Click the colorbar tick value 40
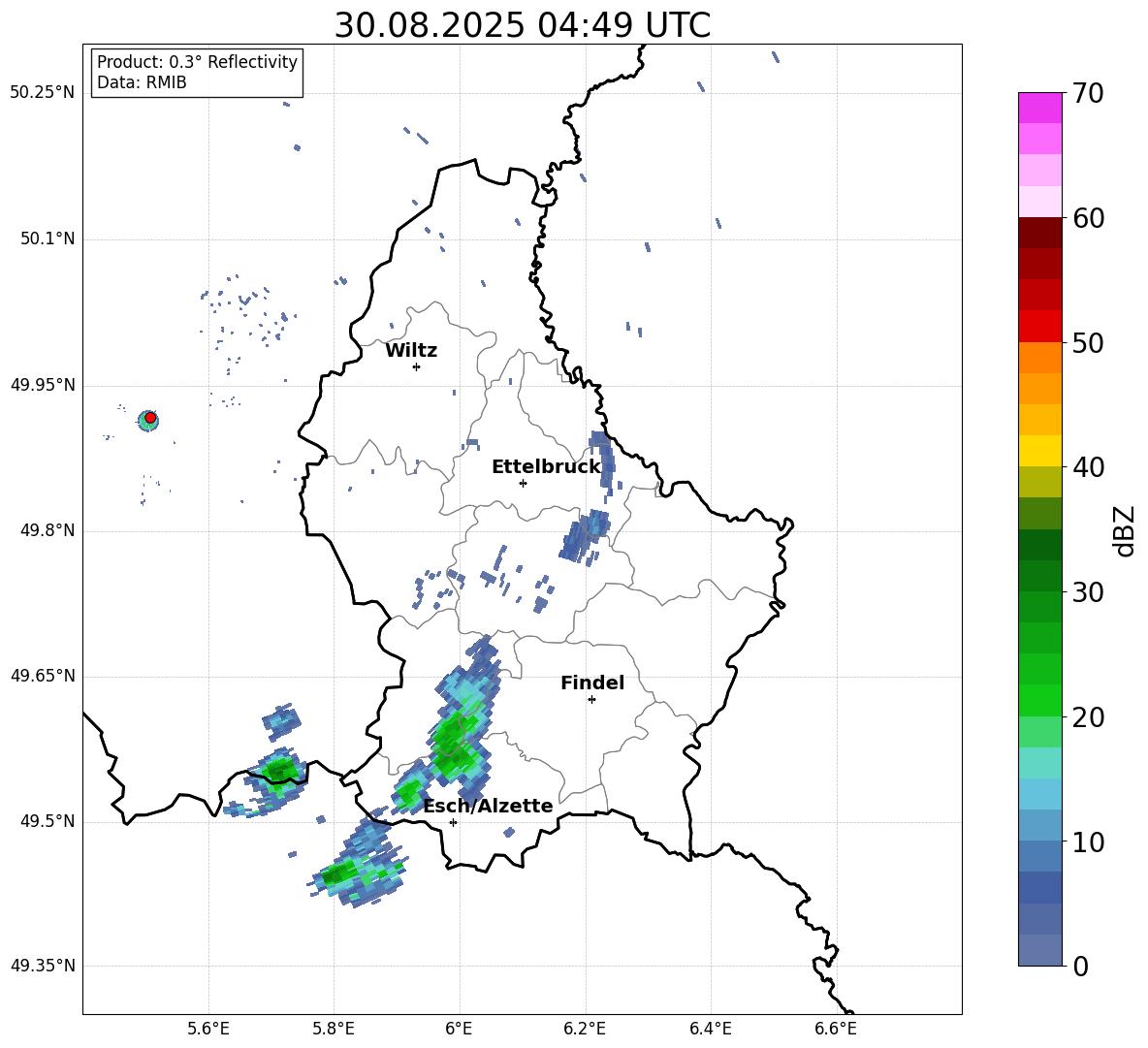The image size is (1148, 1048). (x=1088, y=467)
